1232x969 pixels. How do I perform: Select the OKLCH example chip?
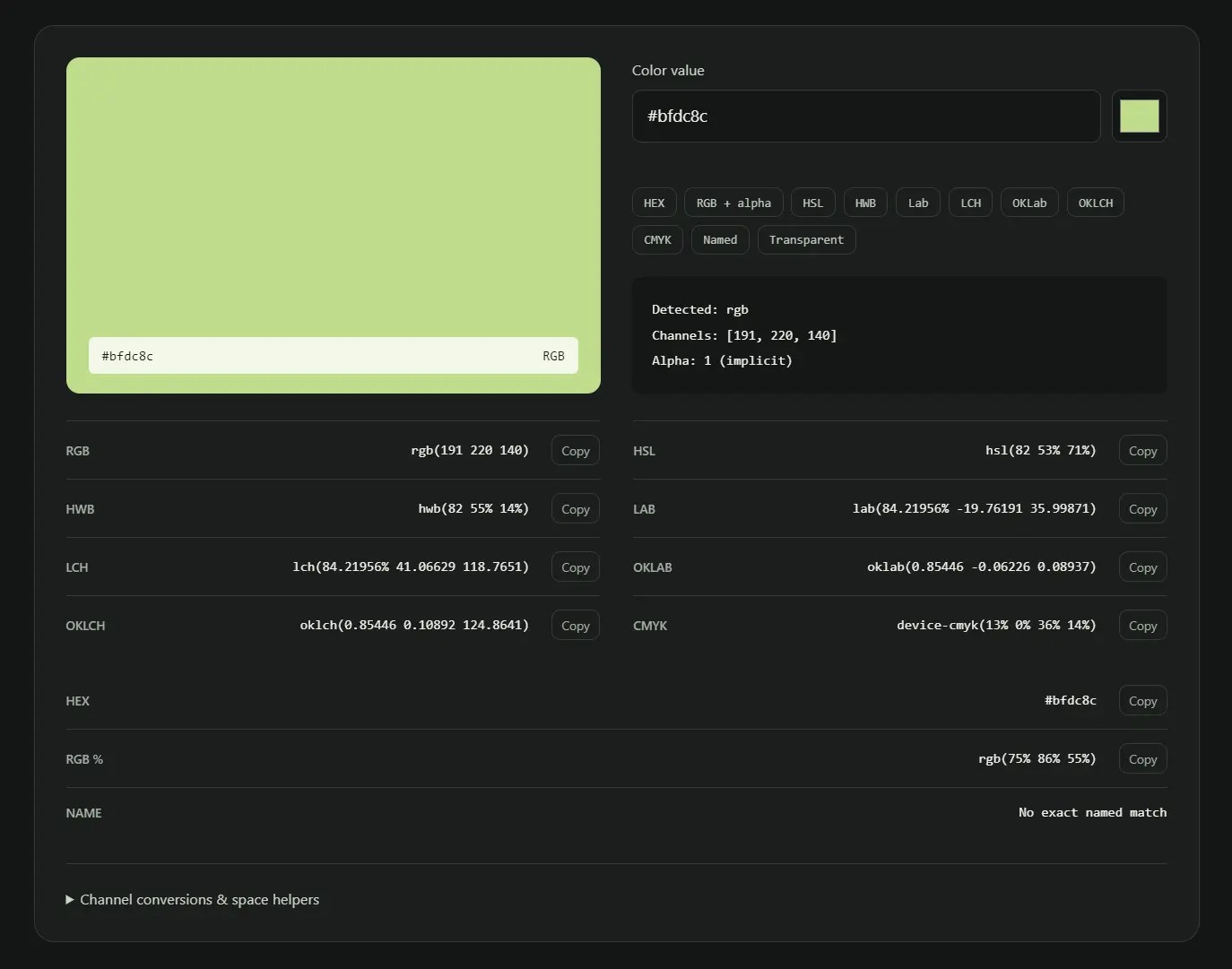click(1096, 203)
